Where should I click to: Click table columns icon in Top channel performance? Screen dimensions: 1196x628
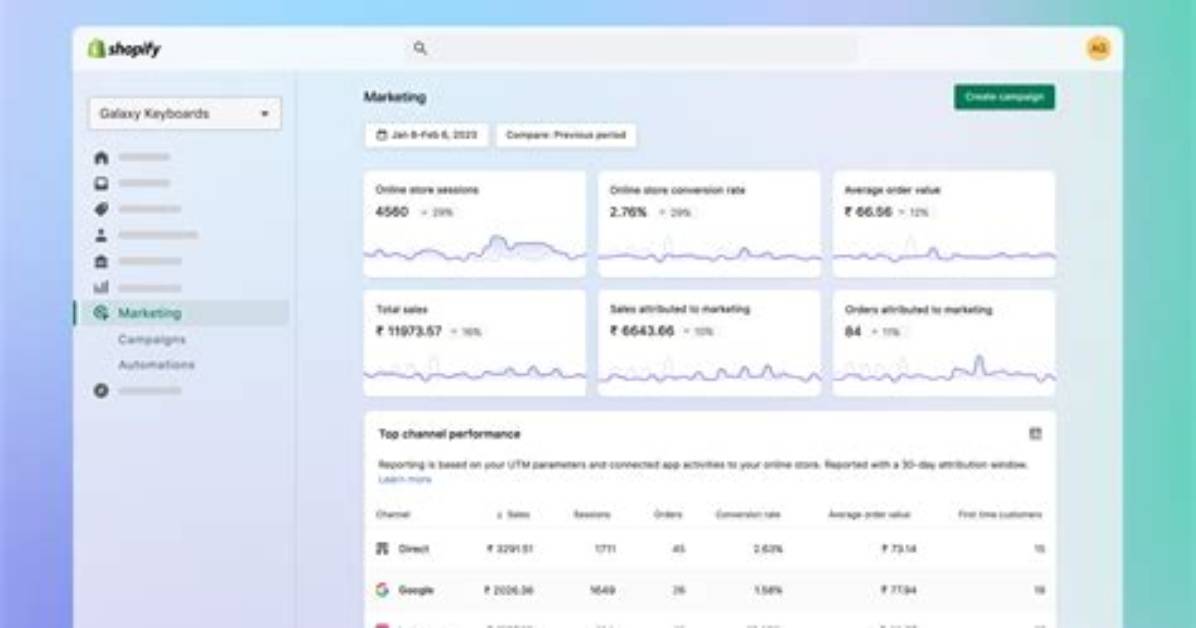coord(1035,433)
